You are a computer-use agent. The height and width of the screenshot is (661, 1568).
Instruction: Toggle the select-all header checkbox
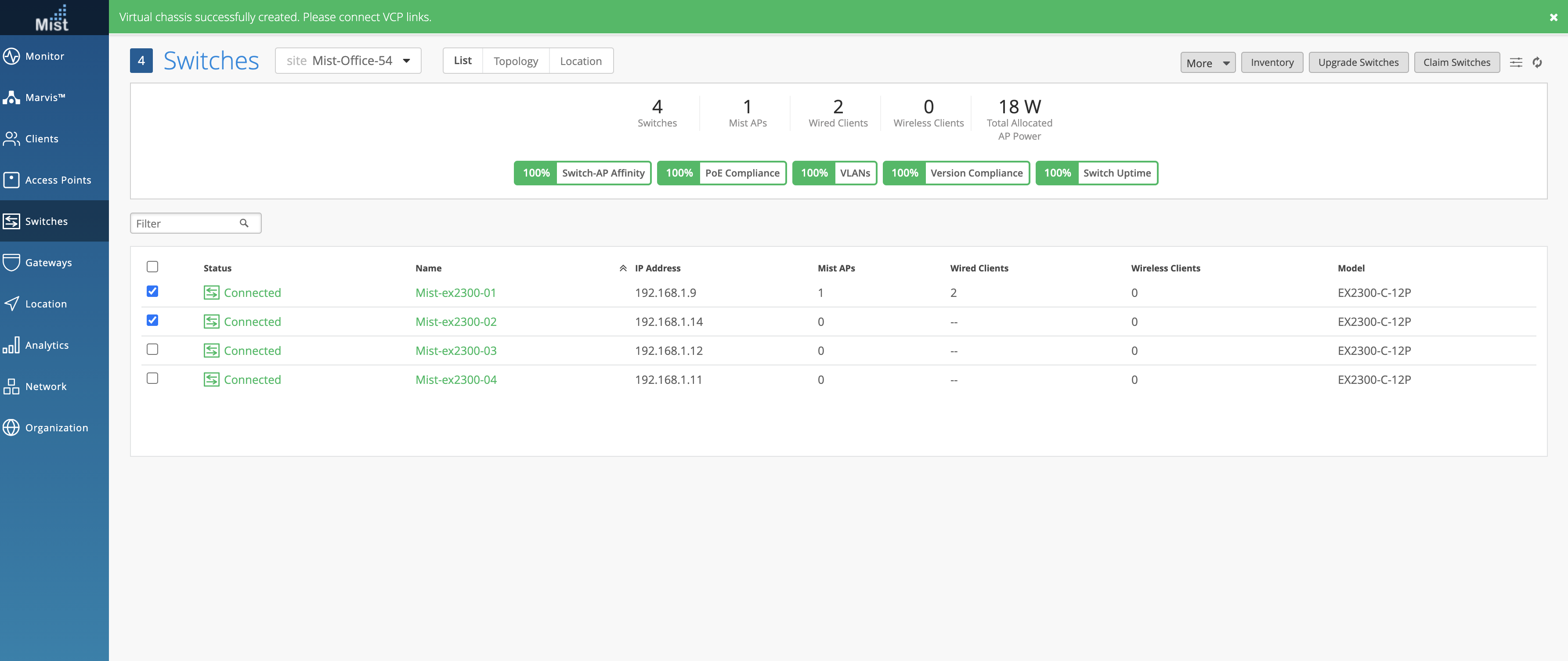coord(152,267)
